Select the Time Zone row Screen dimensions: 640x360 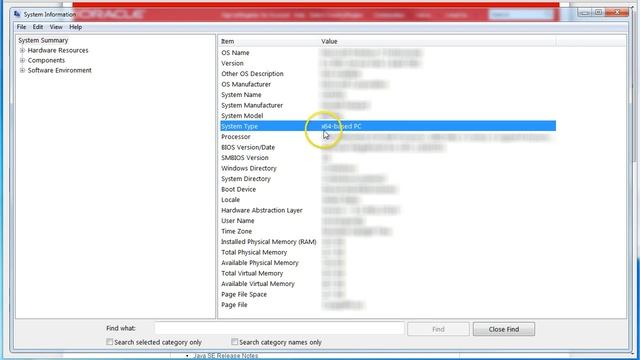(388, 231)
